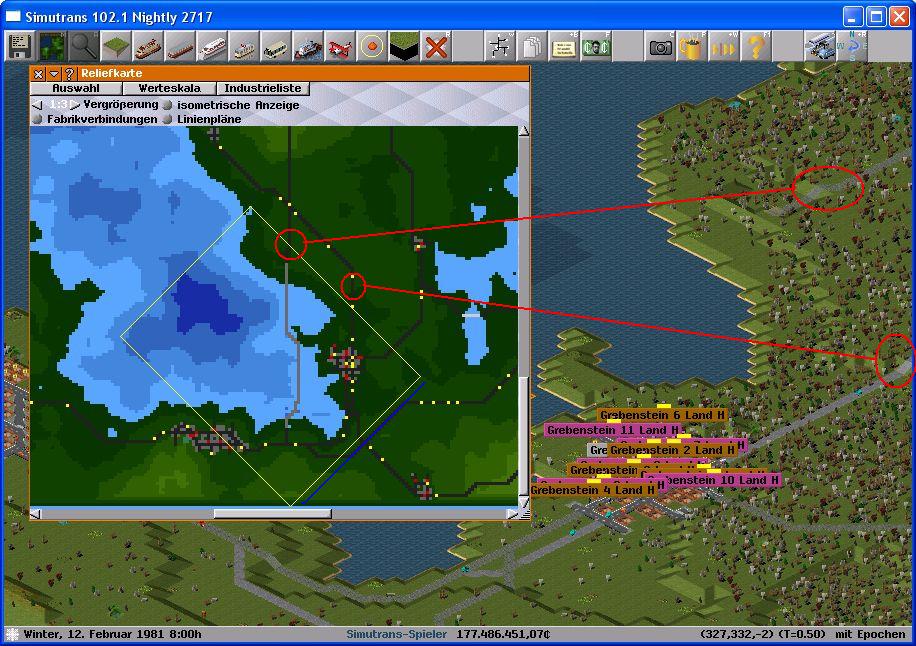Select the landscape terrain tool icon
The height and width of the screenshot is (646, 916).
(115, 46)
